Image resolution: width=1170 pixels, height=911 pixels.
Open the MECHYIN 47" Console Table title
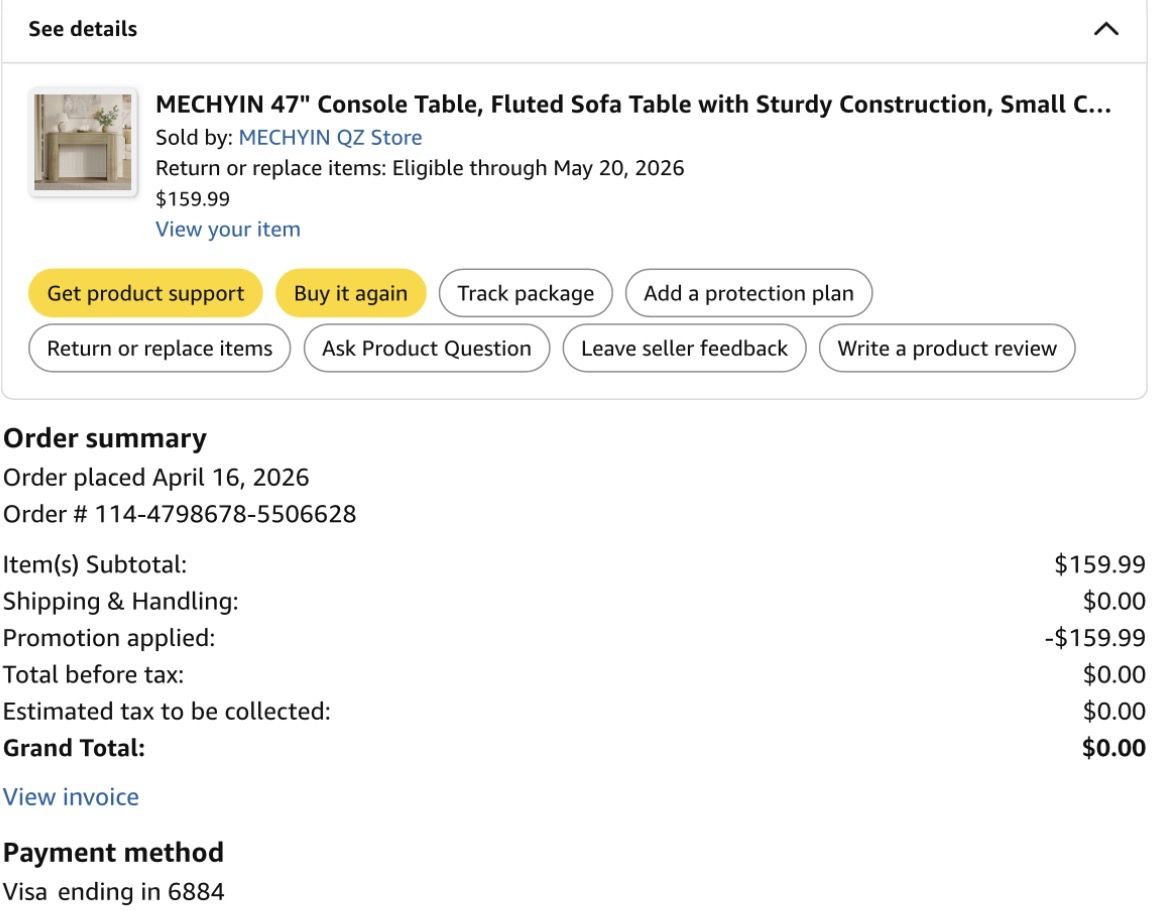633,105
